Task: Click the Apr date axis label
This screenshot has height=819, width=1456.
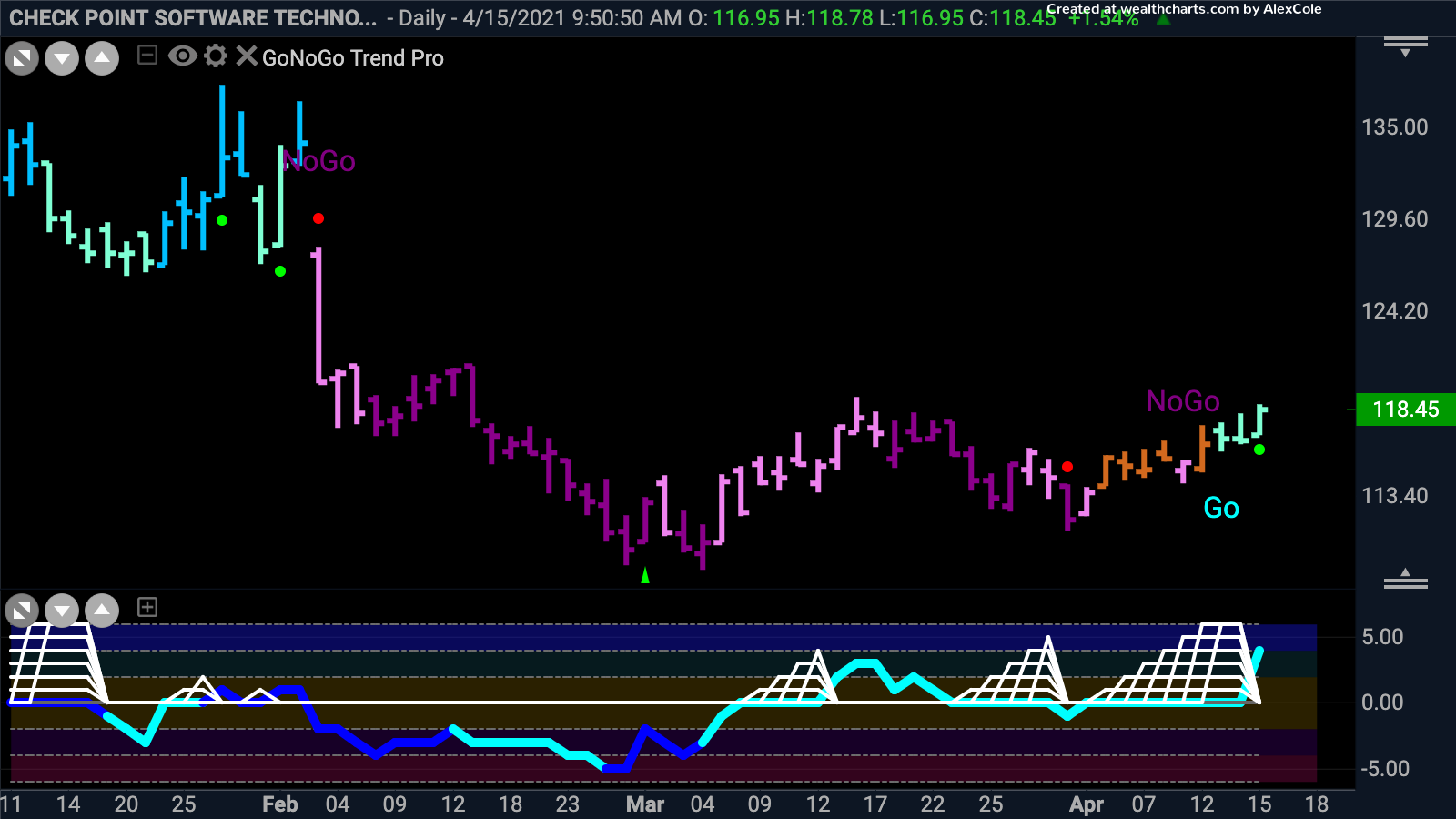Action: pyautogui.click(x=1087, y=804)
